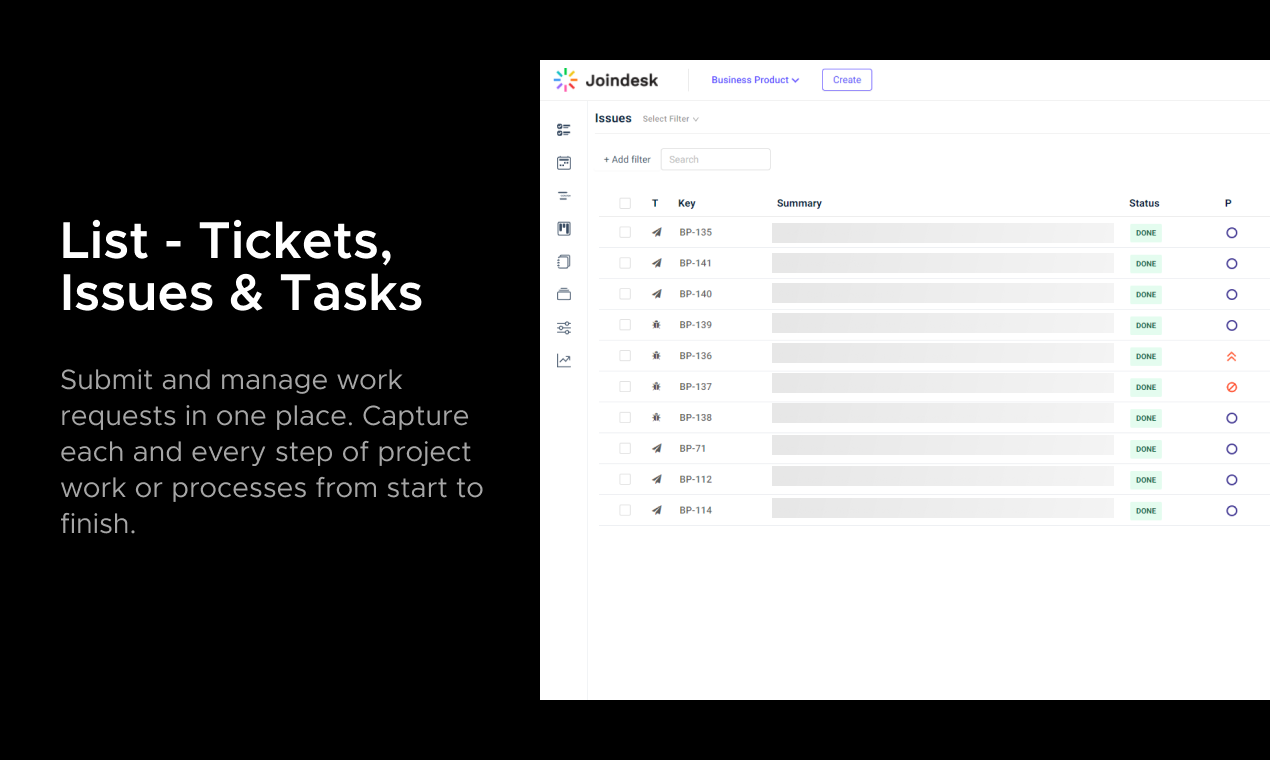Open the Backlog filter icon in the sidebar
The height and width of the screenshot is (760, 1270).
564,195
